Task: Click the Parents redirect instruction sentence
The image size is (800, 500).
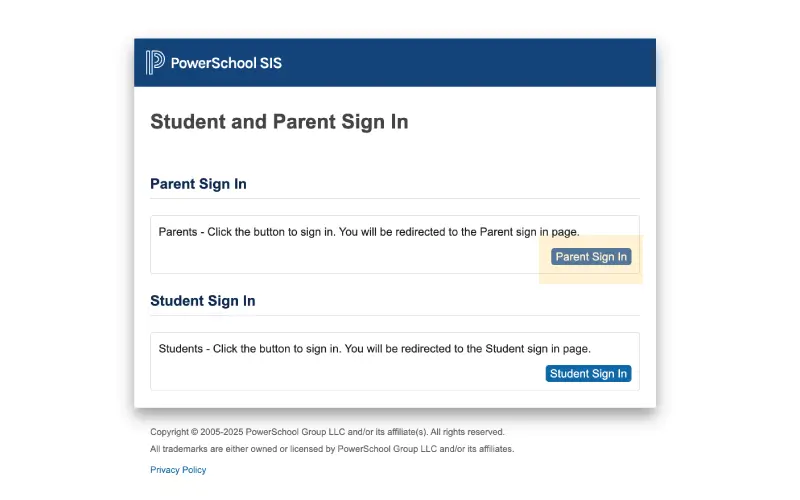Action: (x=369, y=232)
